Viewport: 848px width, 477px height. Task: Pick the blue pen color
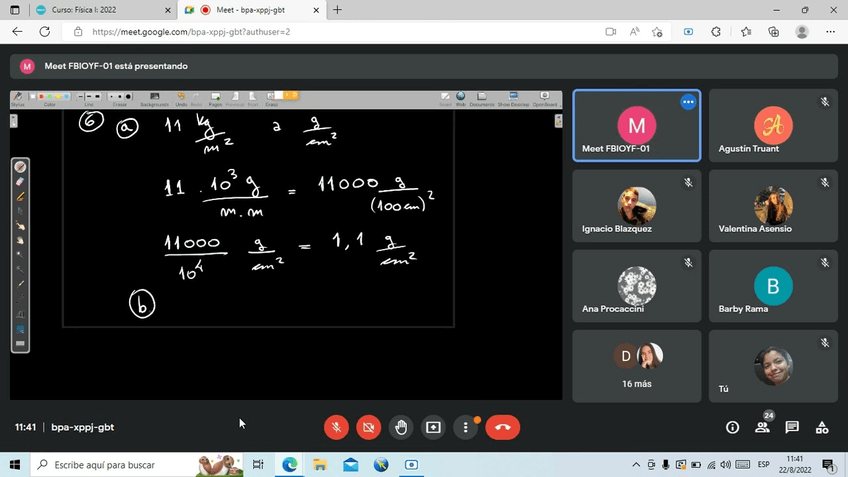pos(66,96)
